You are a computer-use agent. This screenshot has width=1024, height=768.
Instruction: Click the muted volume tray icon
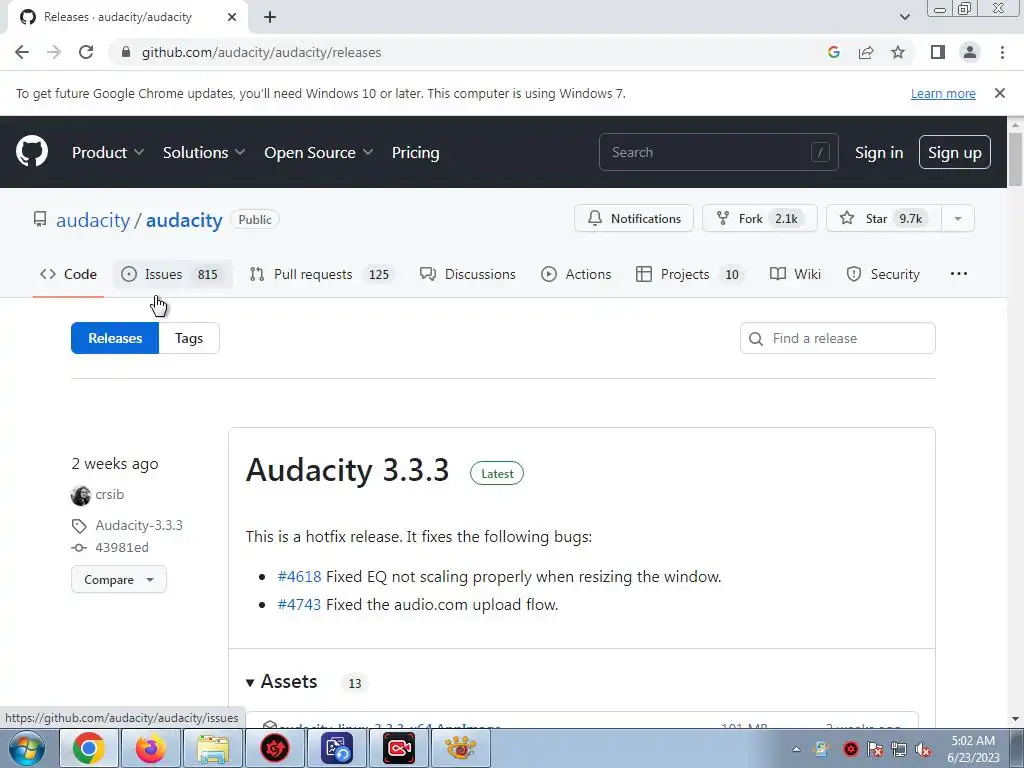pos(923,749)
